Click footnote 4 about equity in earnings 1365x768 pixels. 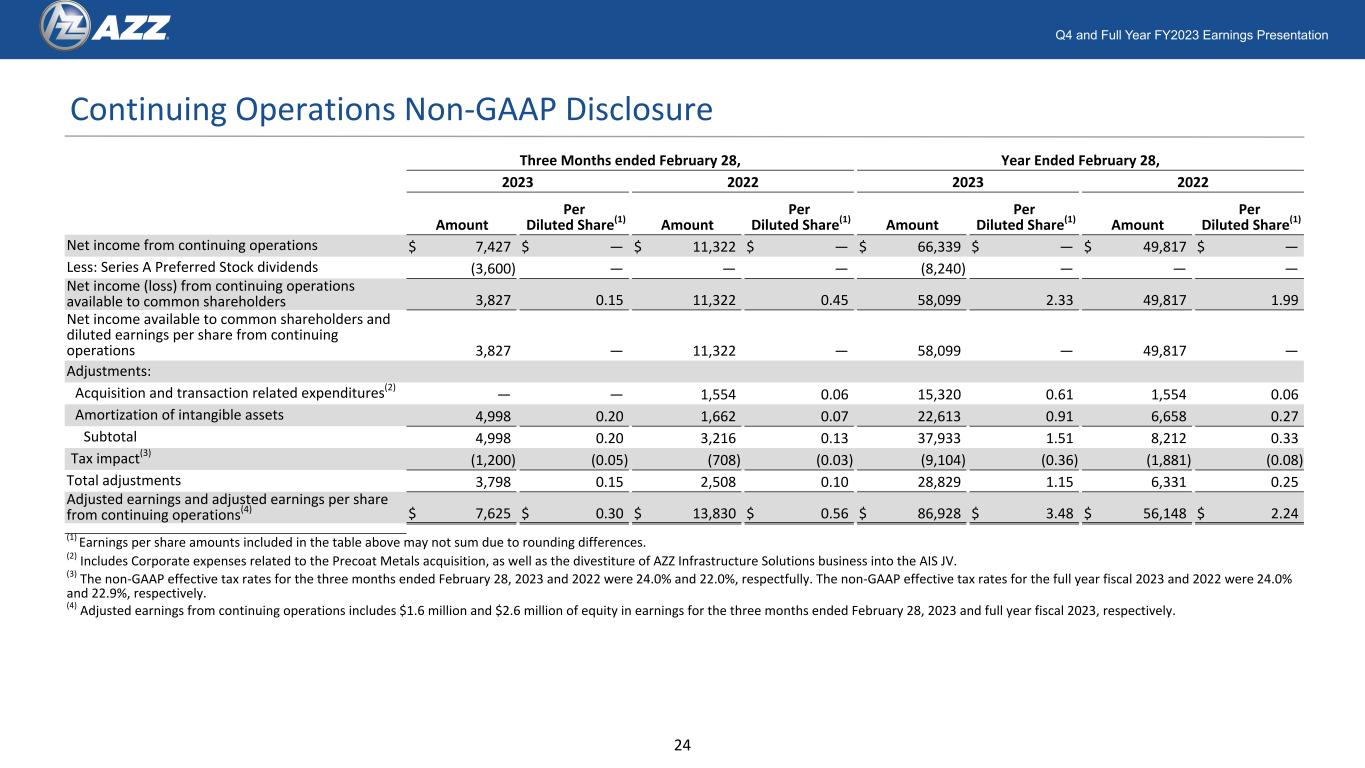pos(621,610)
